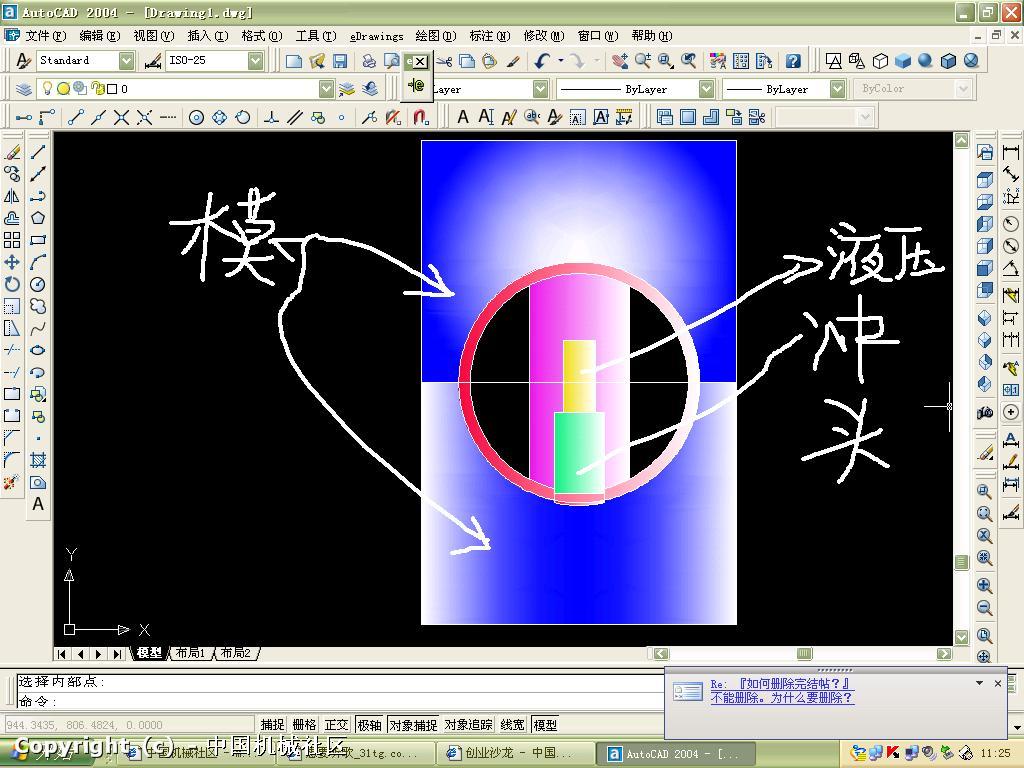Image resolution: width=1024 pixels, height=768 pixels.
Task: Expand the ByColor plot style dropdown
Action: point(963,89)
